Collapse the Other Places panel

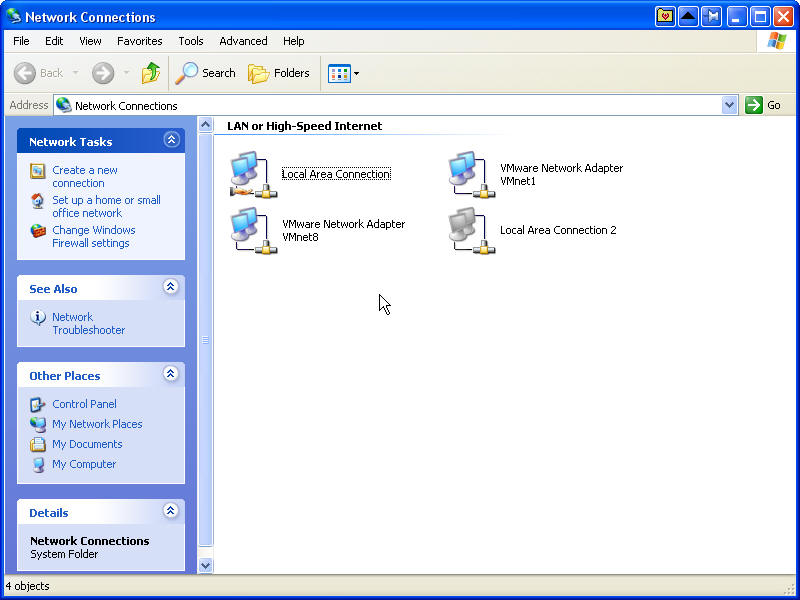tap(171, 375)
